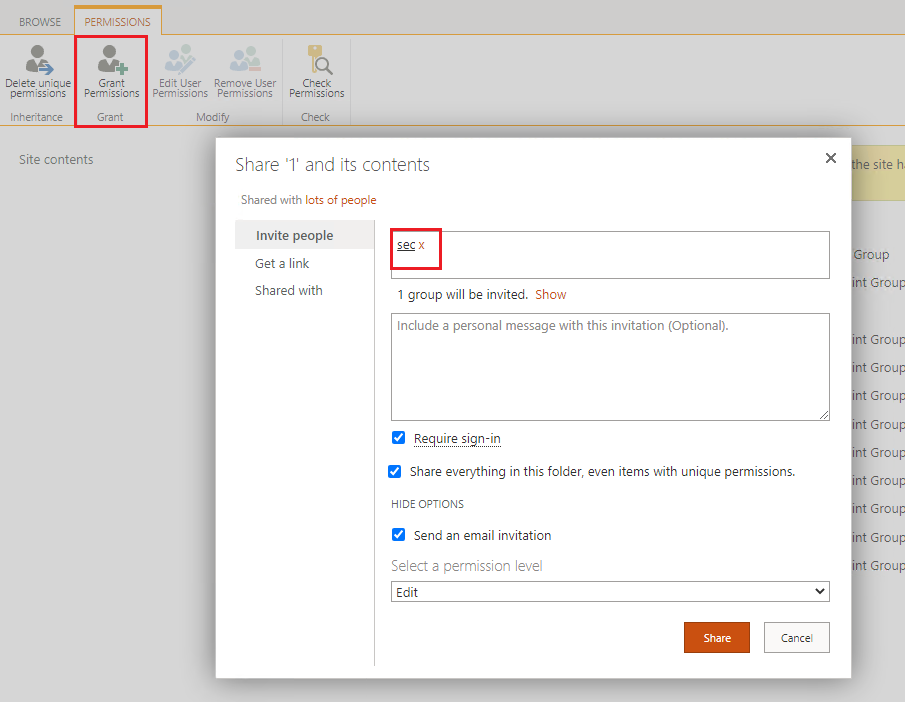The image size is (905, 702).
Task: Open the permission level dropdown
Action: tap(610, 591)
